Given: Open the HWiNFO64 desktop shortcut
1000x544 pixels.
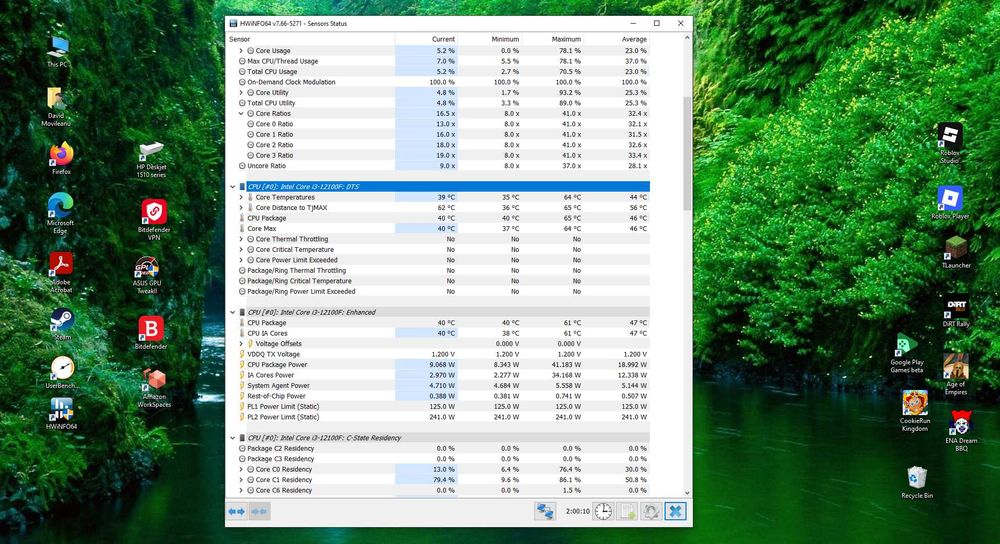Looking at the screenshot, I should (x=61, y=414).
